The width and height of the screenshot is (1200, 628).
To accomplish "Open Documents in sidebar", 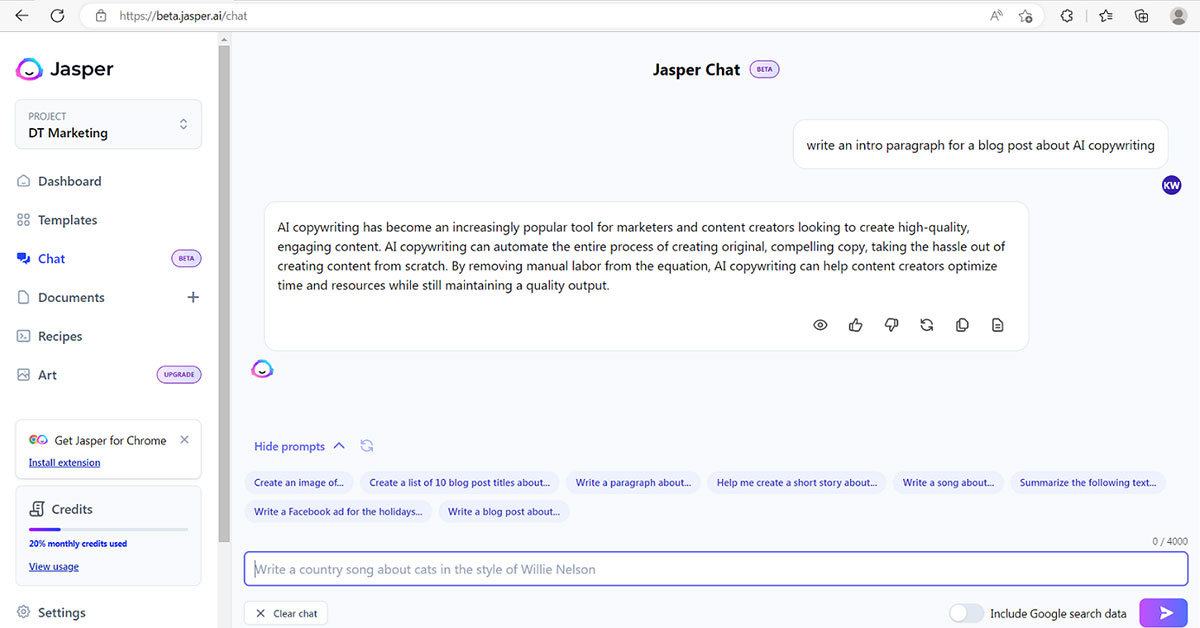I will (62, 297).
